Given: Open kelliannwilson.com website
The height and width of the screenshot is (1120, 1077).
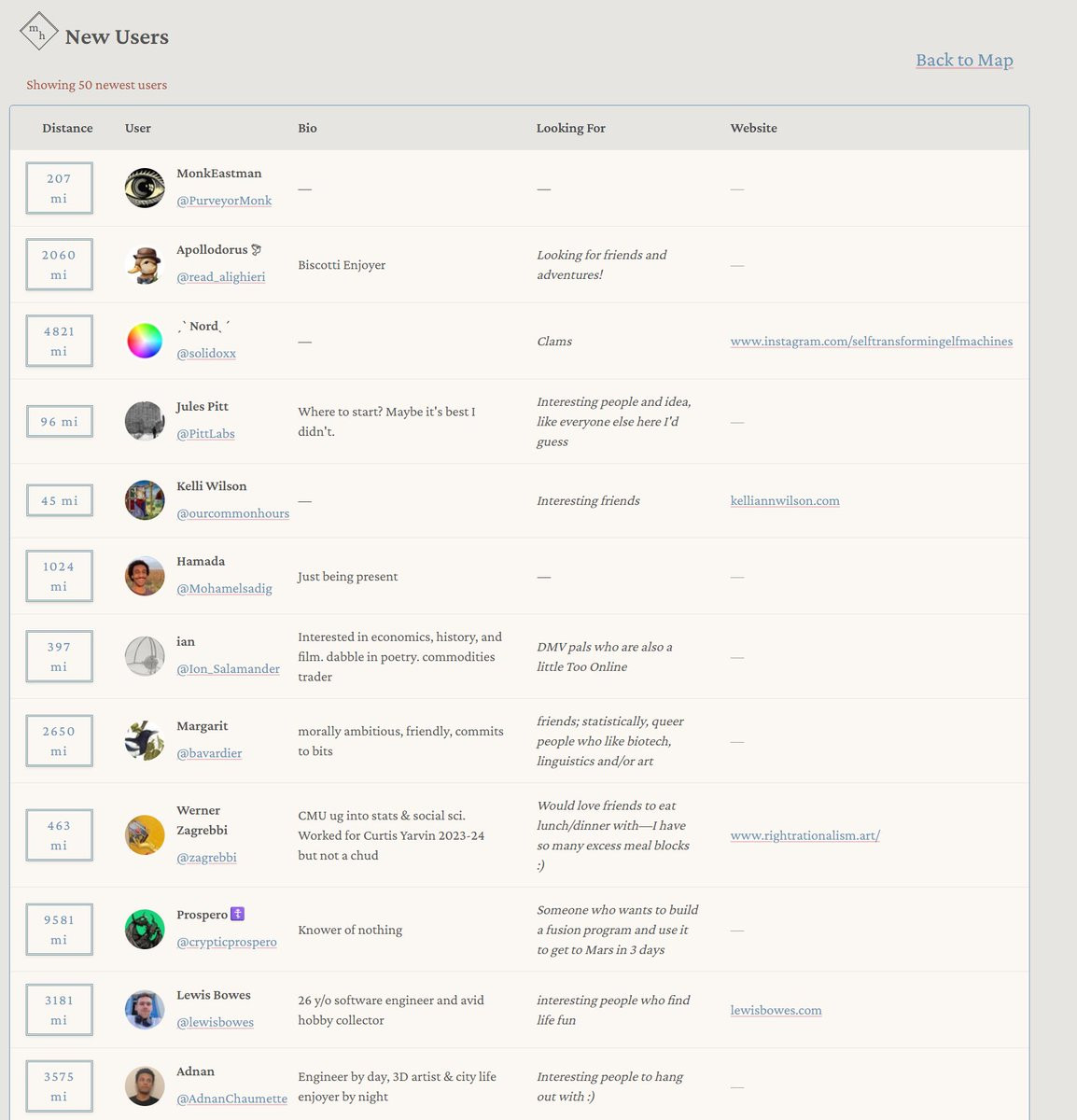Looking at the screenshot, I should tap(785, 501).
